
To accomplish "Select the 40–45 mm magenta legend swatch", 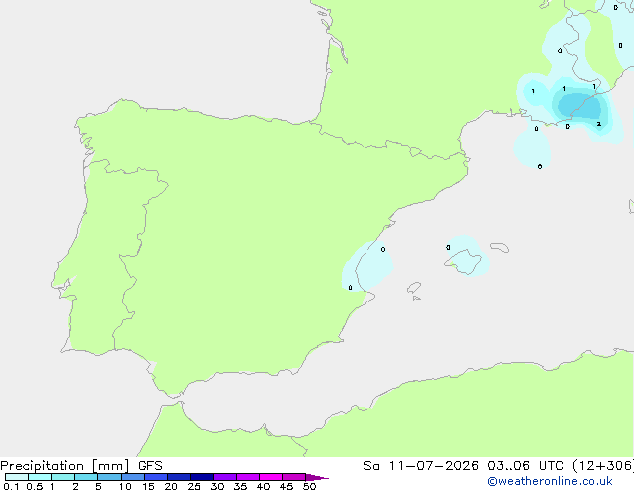I will (x=271, y=477).
